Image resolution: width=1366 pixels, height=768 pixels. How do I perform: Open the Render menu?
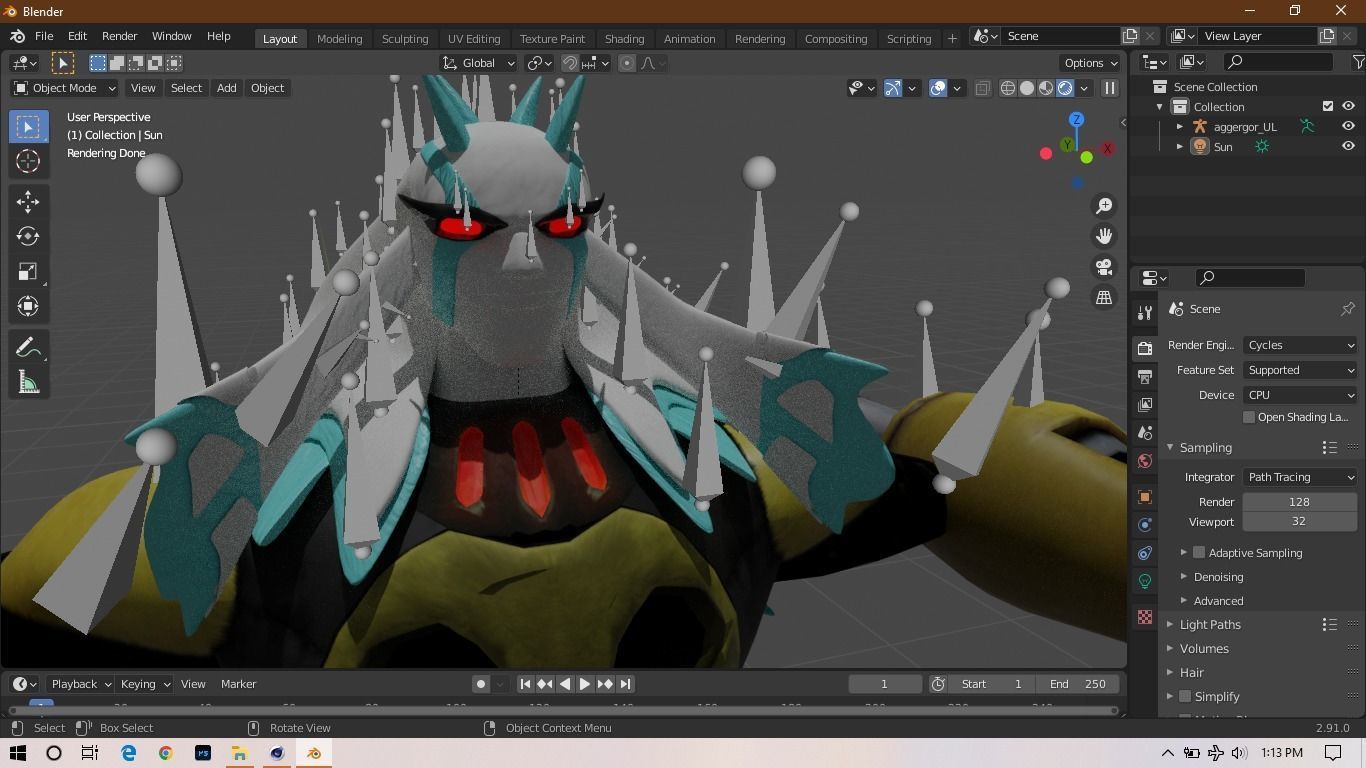click(119, 36)
